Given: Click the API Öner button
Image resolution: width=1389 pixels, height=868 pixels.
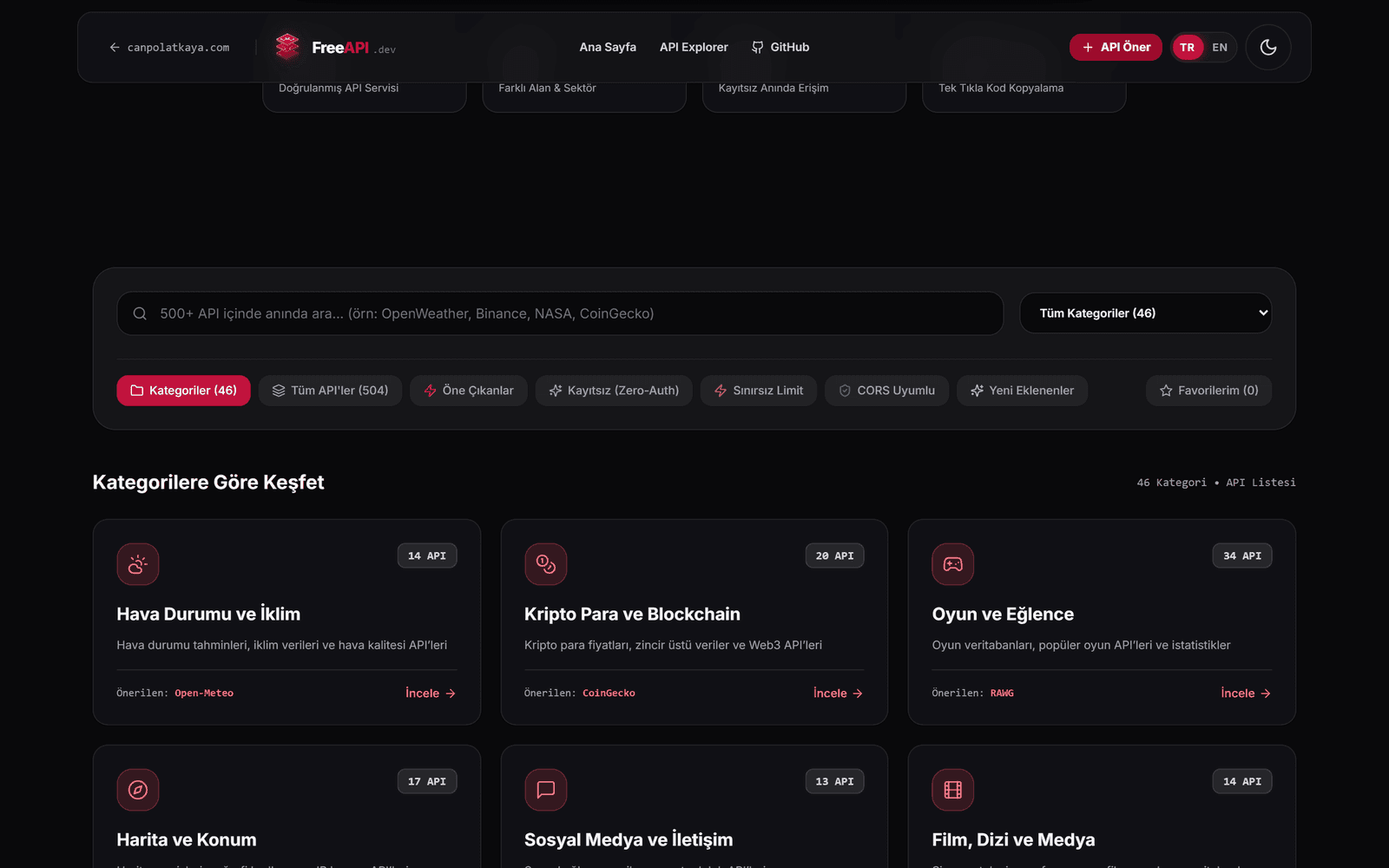Looking at the screenshot, I should 1116,47.
